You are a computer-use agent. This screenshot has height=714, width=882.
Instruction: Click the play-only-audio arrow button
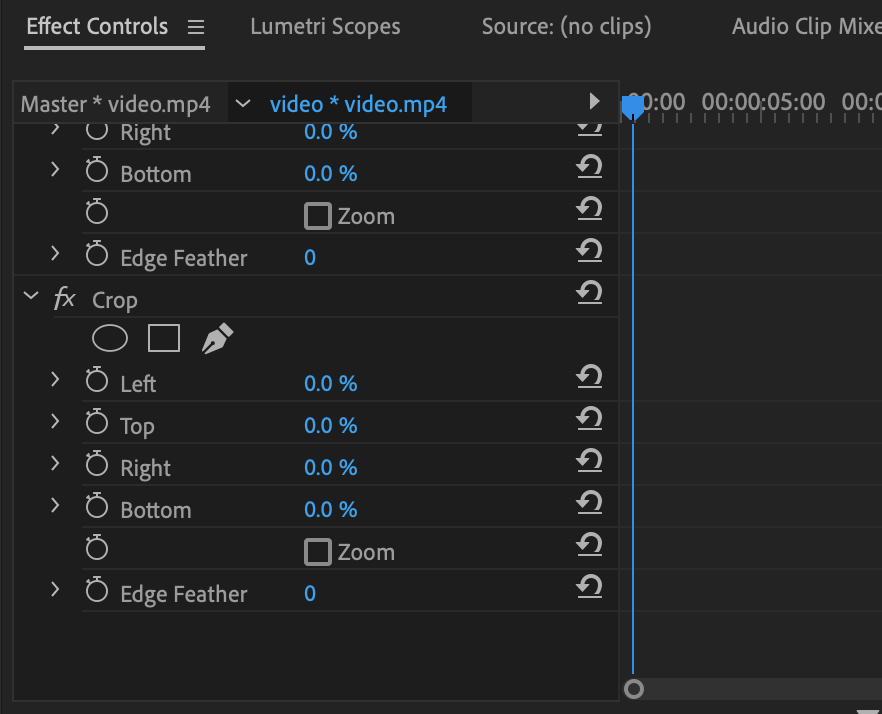point(595,101)
